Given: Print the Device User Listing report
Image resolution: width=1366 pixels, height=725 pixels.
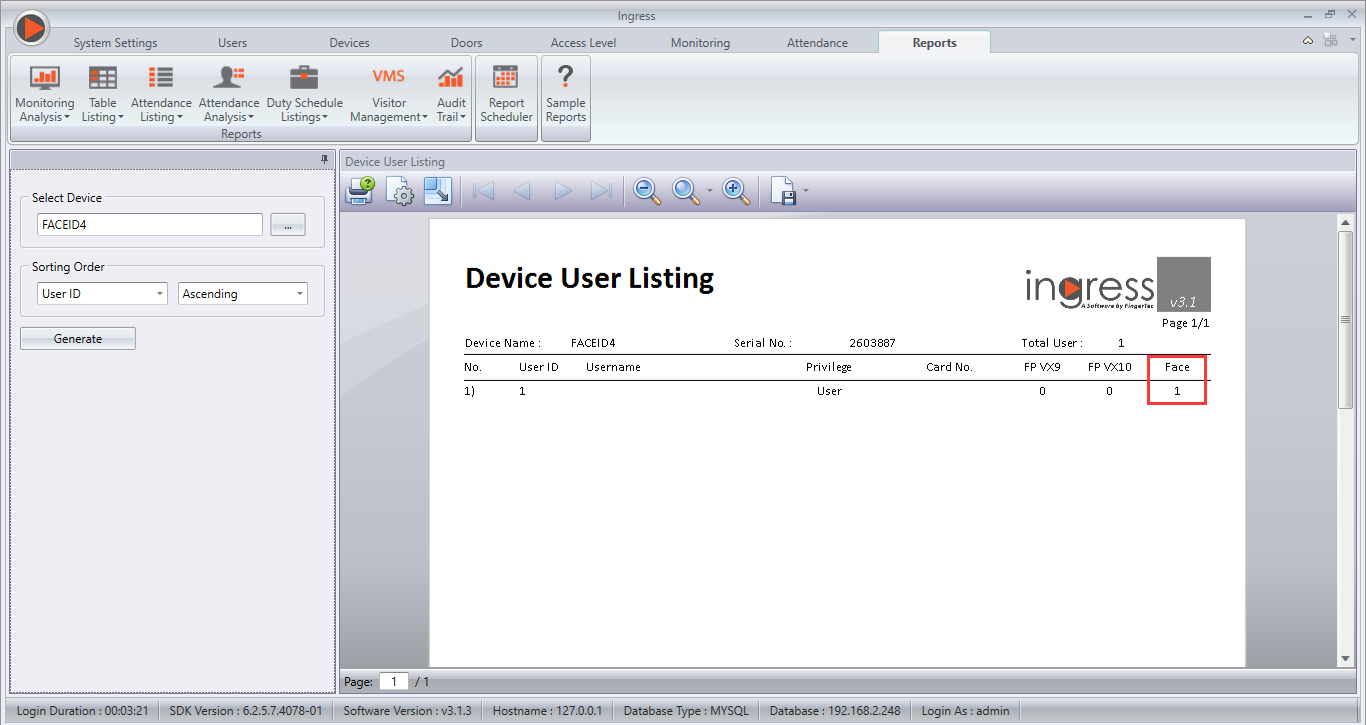Looking at the screenshot, I should [x=360, y=190].
